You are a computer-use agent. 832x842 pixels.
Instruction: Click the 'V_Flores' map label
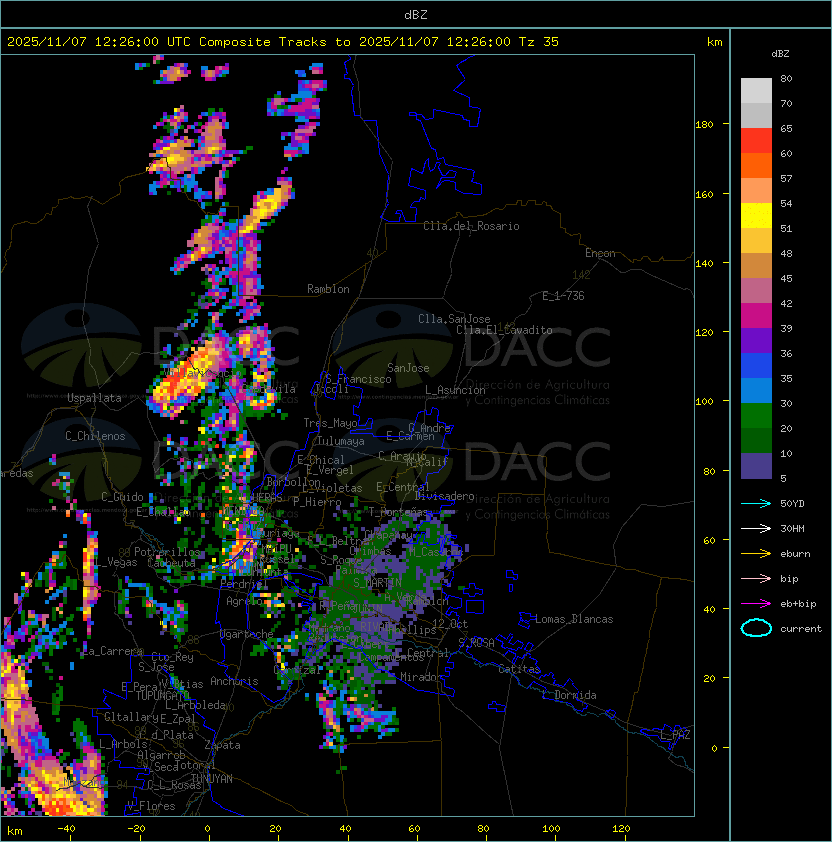point(151,806)
